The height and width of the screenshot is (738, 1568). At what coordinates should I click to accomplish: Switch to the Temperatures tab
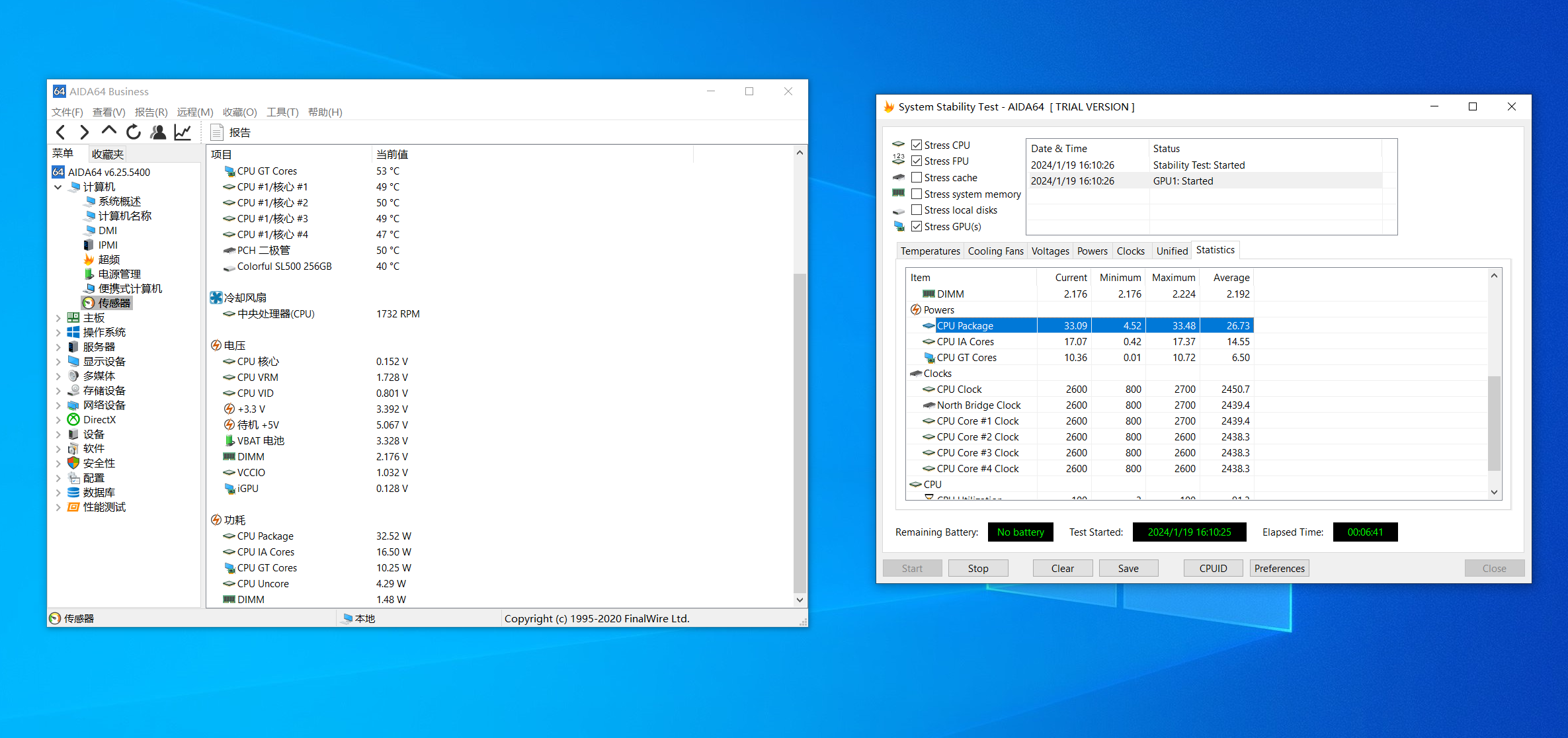click(x=930, y=251)
